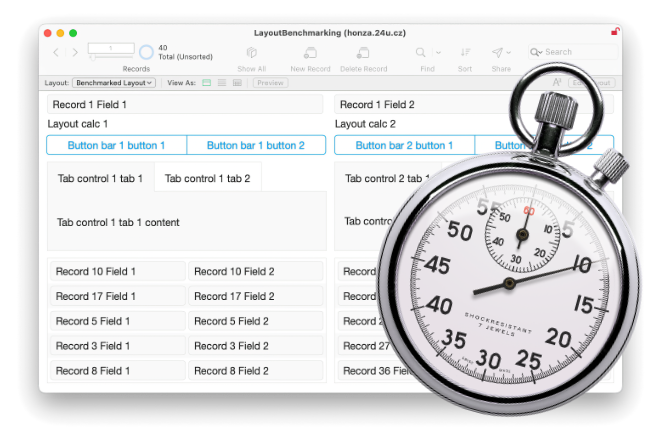Click Record 36 field in right portal
The image size is (660, 440).
pyautogui.click(x=377, y=371)
